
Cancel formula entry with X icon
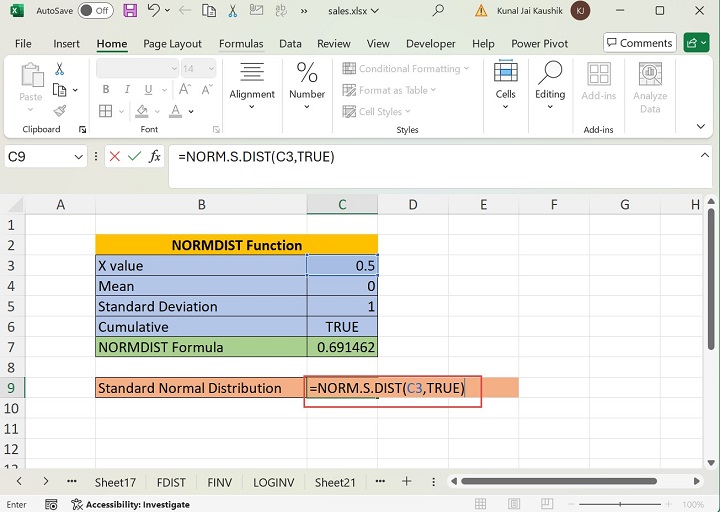tap(114, 157)
